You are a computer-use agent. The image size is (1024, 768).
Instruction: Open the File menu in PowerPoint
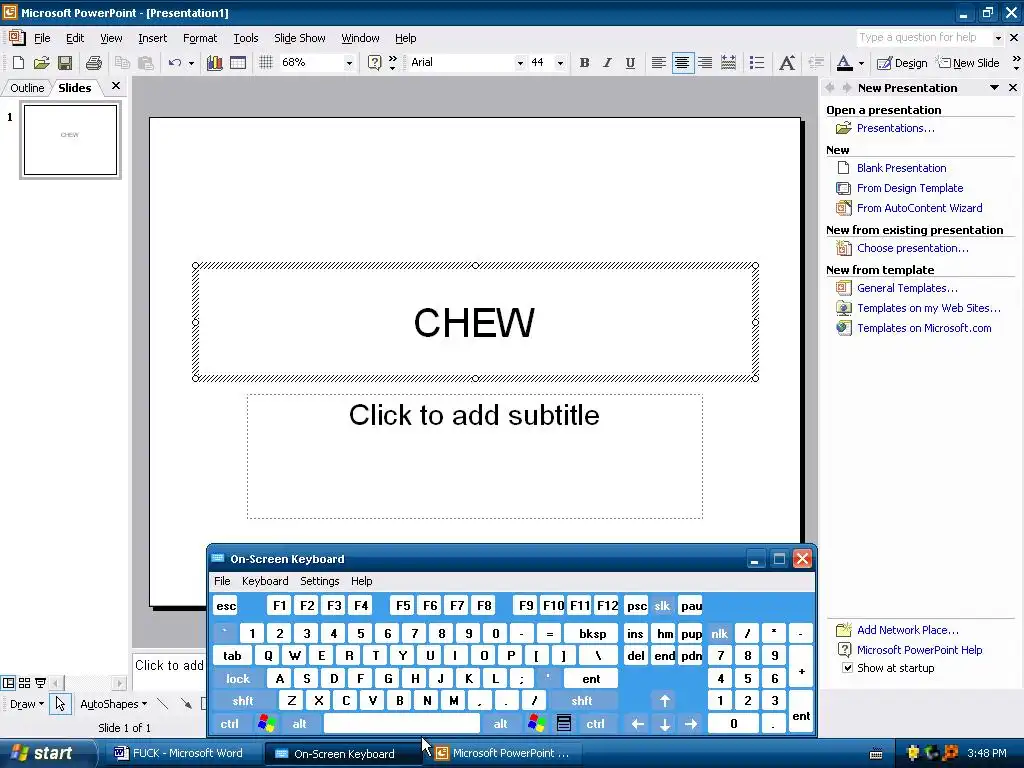coord(42,38)
